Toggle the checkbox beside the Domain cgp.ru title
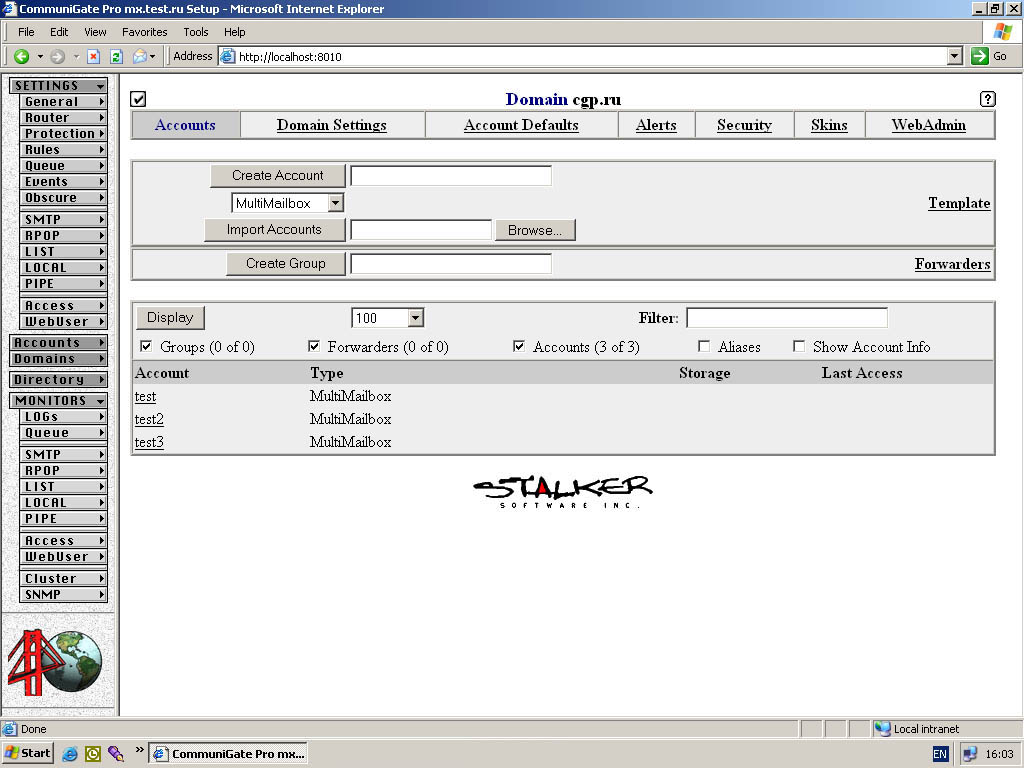Viewport: 1024px width, 768px height. click(138, 99)
